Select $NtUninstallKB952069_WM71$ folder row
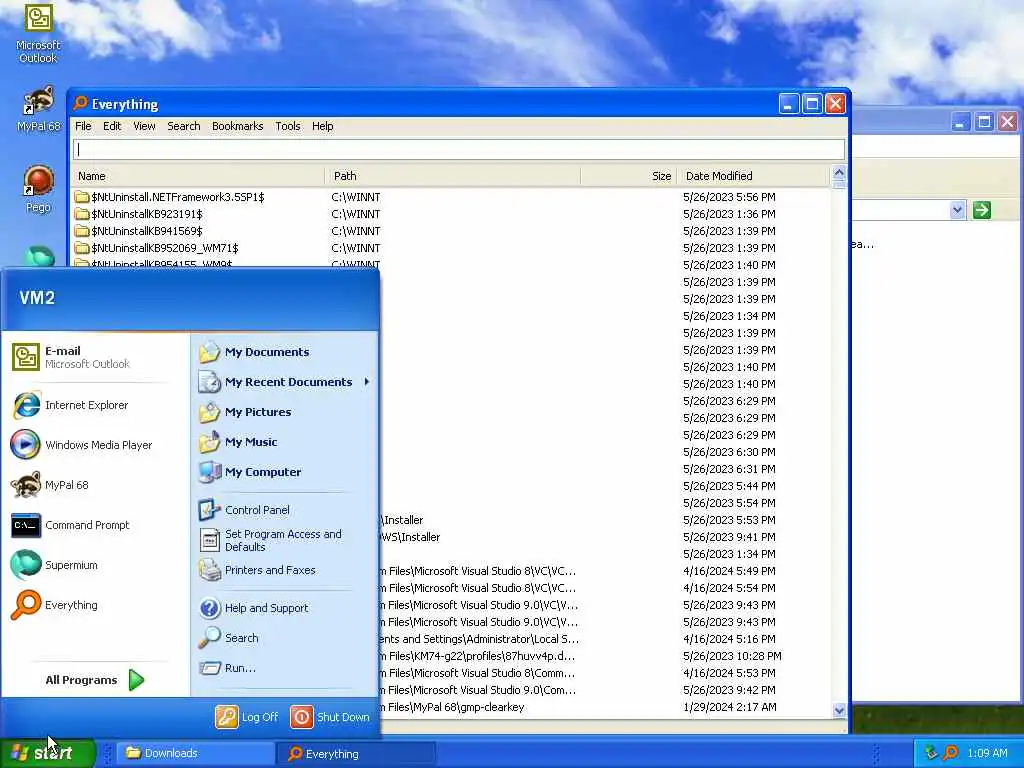 click(451, 248)
